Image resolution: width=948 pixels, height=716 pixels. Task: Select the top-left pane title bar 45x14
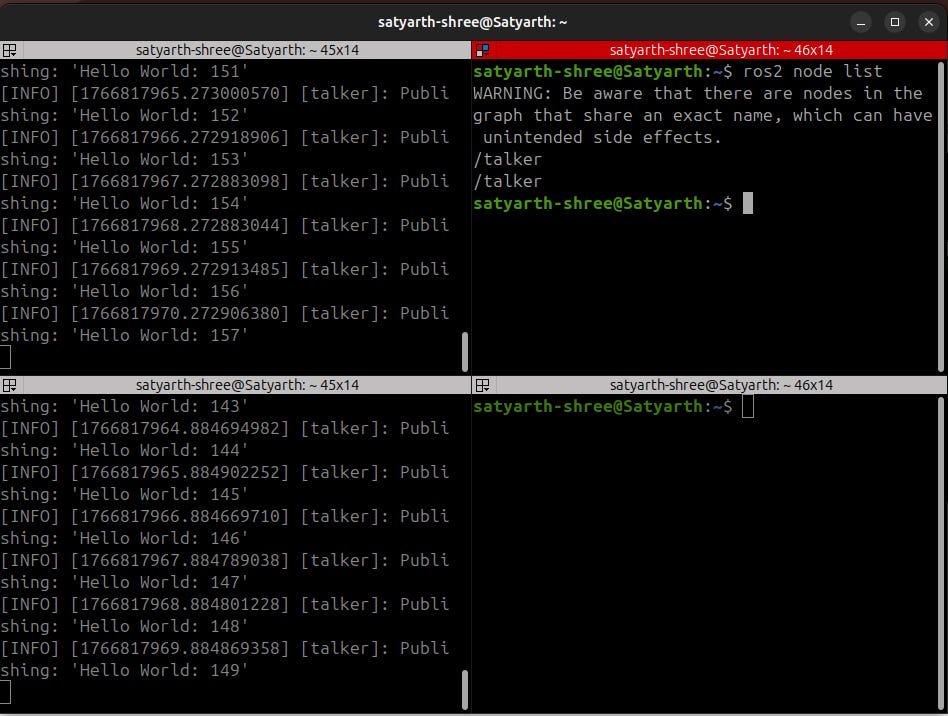[x=235, y=50]
